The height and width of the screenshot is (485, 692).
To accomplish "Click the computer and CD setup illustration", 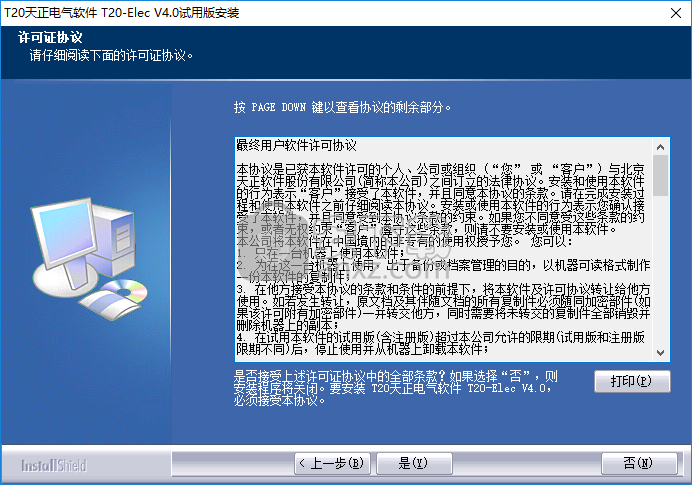I will (88, 259).
